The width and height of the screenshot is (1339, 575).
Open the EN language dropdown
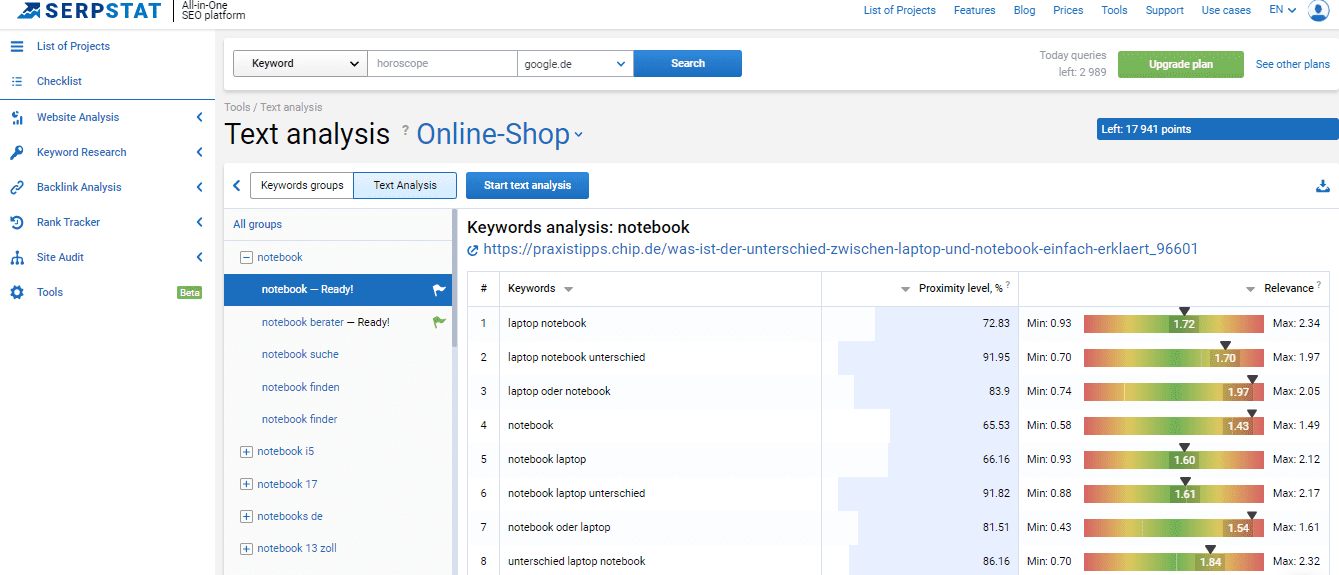[x=1283, y=10]
